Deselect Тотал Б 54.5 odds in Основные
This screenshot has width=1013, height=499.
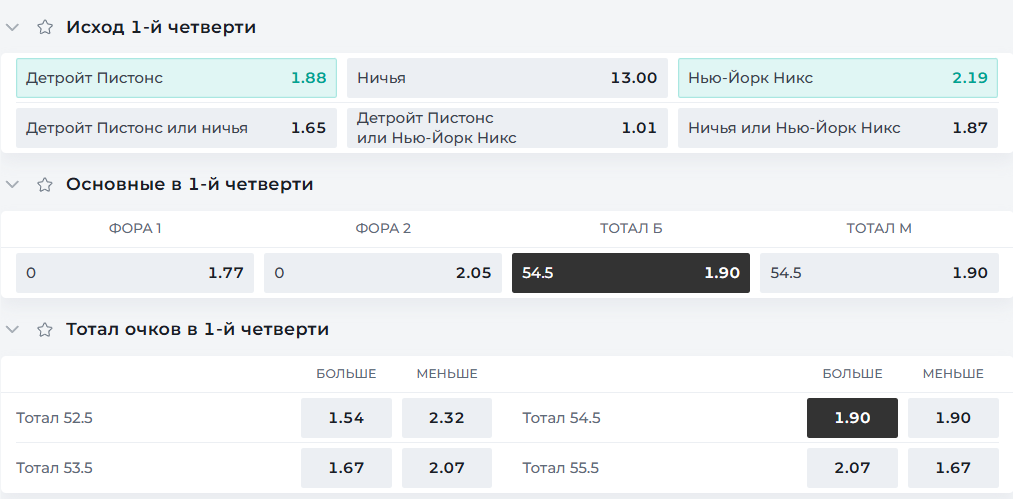tap(631, 273)
